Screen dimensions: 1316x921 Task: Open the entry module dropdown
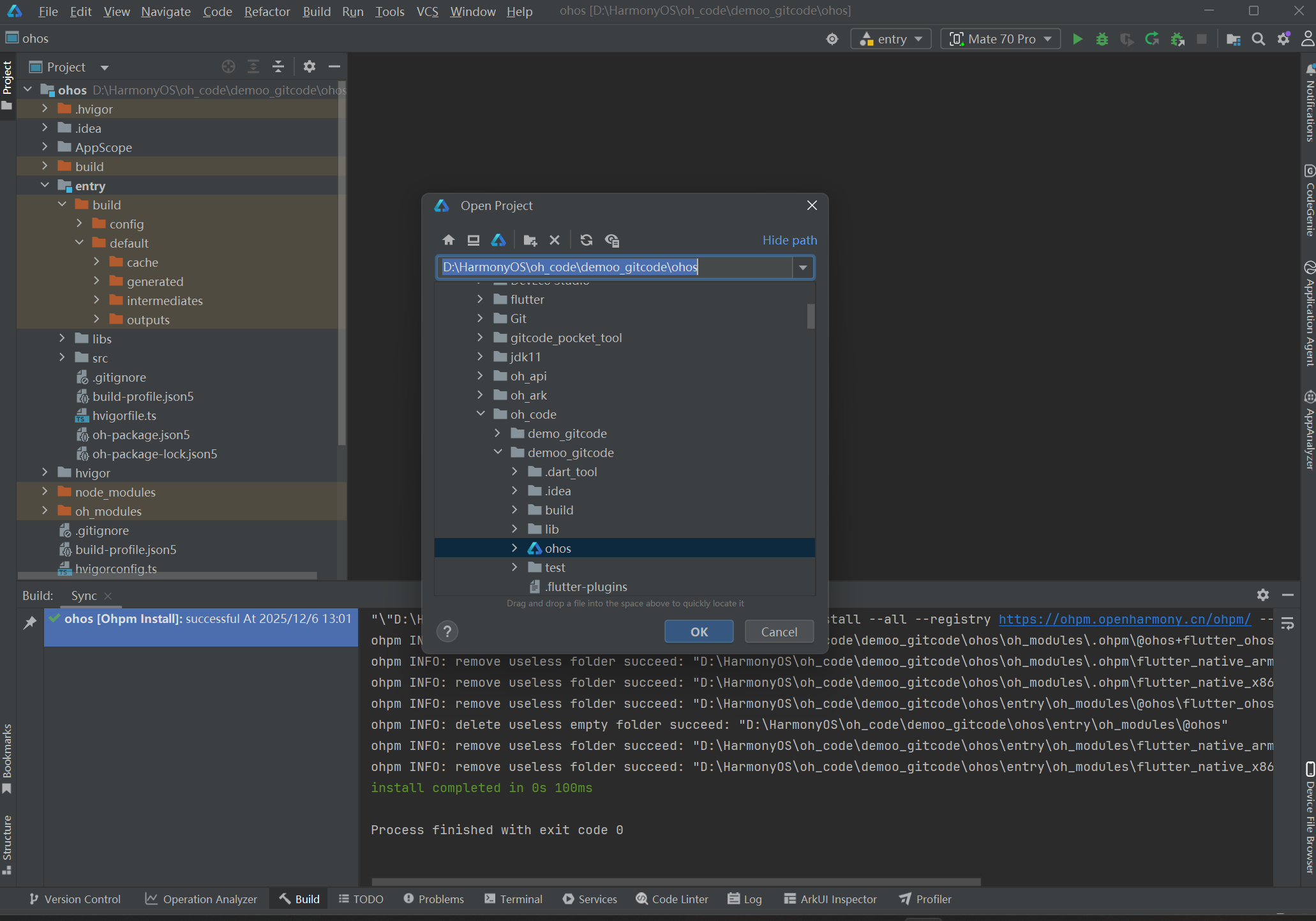[891, 39]
